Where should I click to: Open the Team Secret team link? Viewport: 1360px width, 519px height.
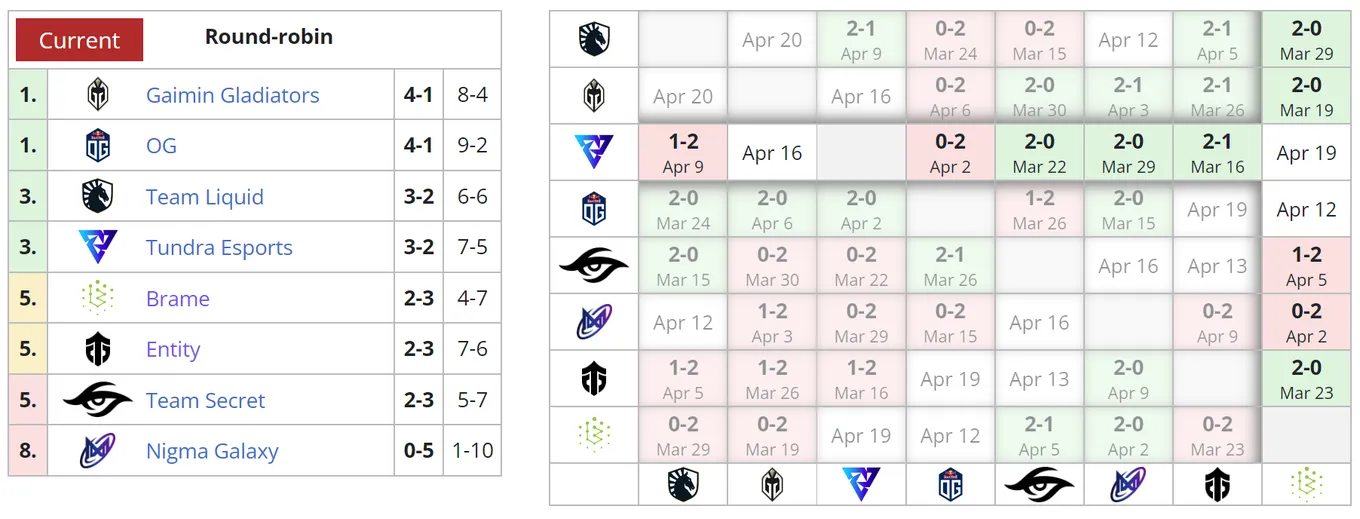click(205, 400)
